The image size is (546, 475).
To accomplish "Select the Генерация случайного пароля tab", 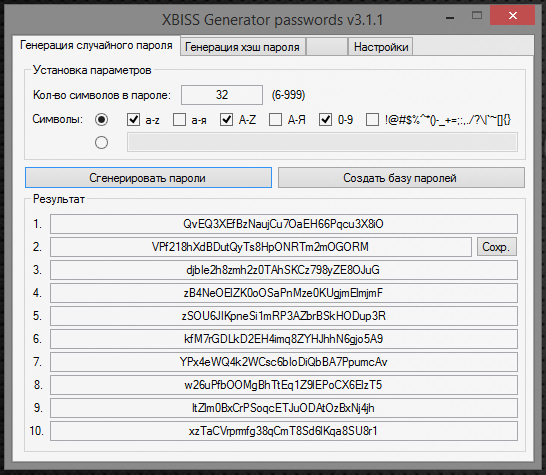I will click(x=96, y=45).
